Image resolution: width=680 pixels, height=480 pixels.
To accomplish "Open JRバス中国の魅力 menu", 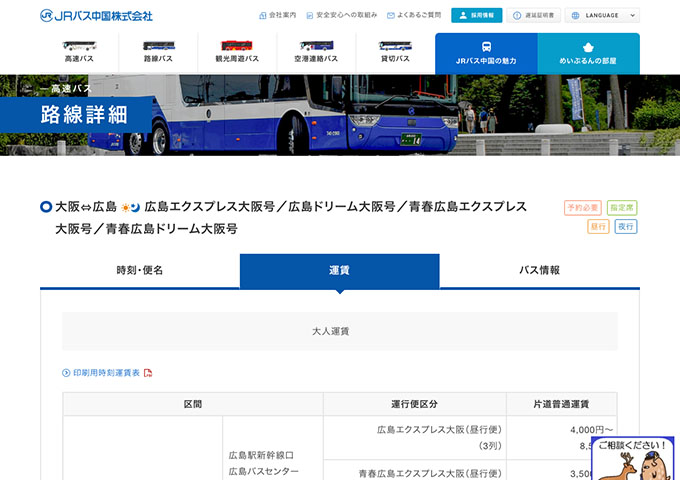I will pyautogui.click(x=486, y=54).
